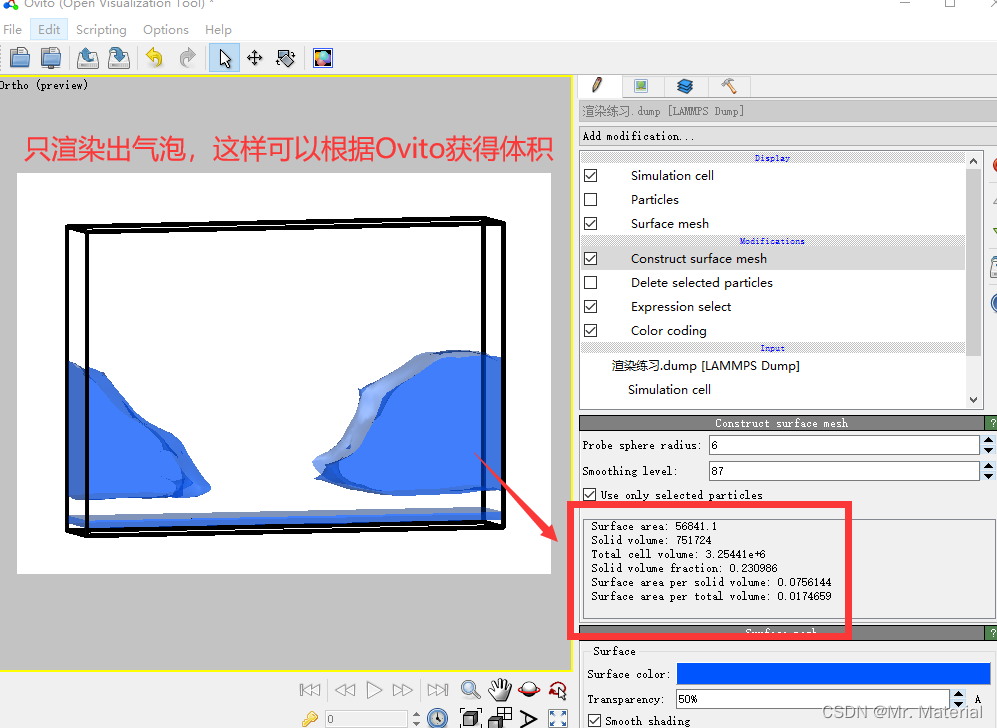Disable the Construct surface mesh modifier
The height and width of the screenshot is (728, 997).
[x=591, y=259]
